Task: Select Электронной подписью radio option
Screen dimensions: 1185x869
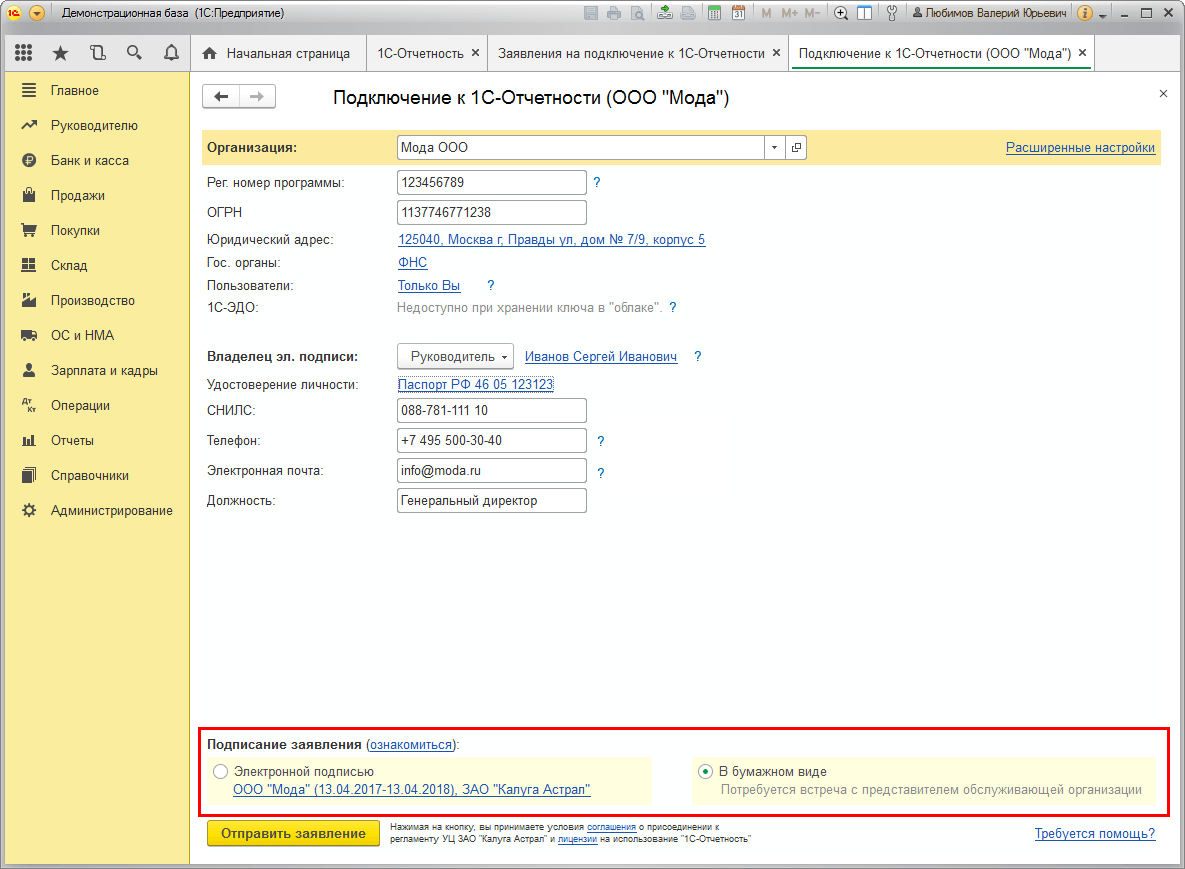Action: point(220,772)
